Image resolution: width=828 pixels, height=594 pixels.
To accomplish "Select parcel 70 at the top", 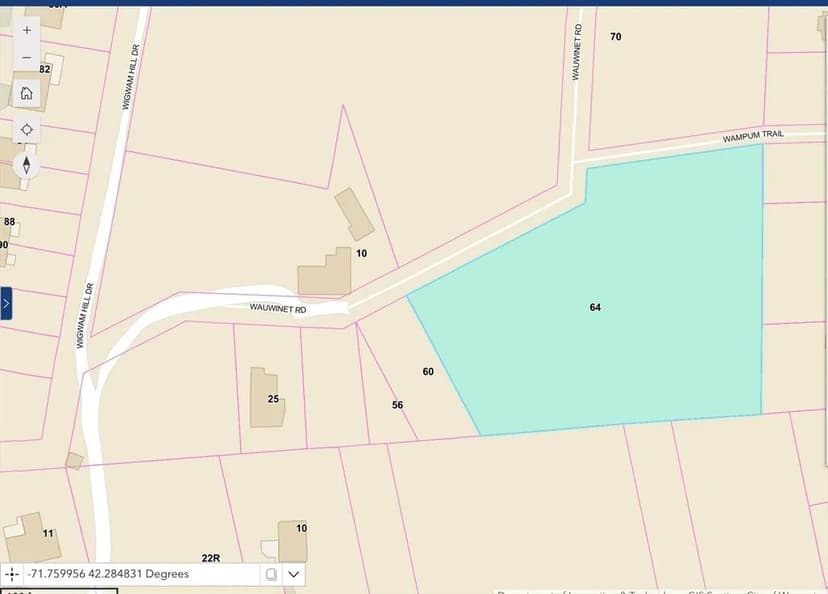I will (x=615, y=37).
